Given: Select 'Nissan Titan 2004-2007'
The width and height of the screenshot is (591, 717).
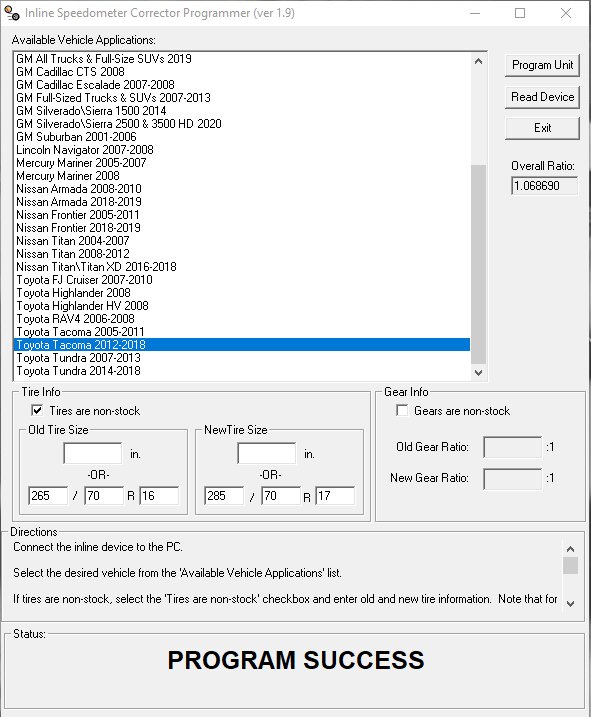Looking at the screenshot, I should pyautogui.click(x=242, y=241).
